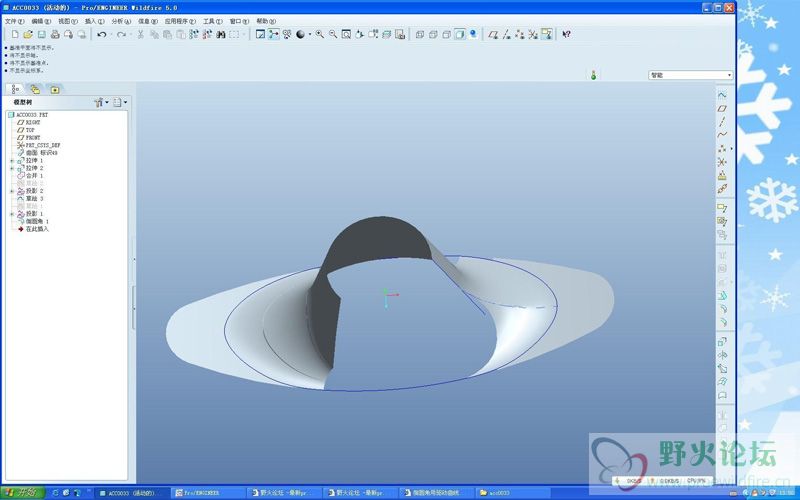Toggle datum axes display
The image size is (800, 500).
point(507,34)
